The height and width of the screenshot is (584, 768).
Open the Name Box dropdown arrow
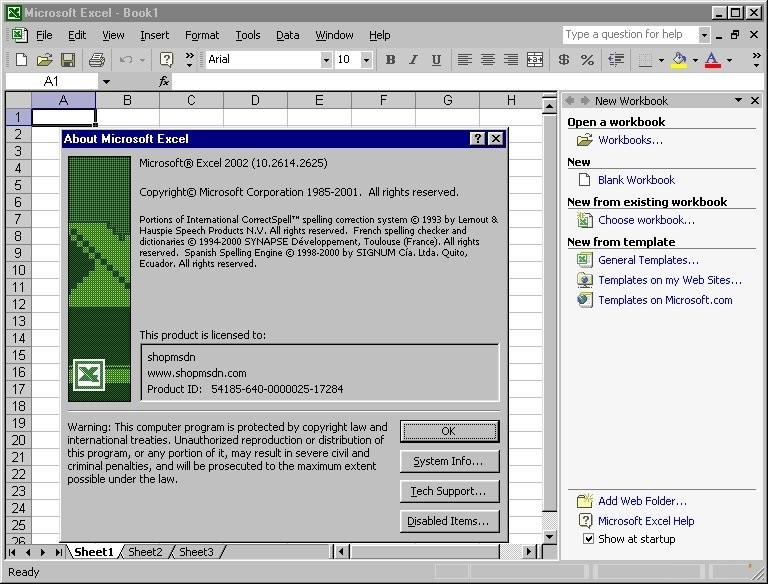pos(106,81)
